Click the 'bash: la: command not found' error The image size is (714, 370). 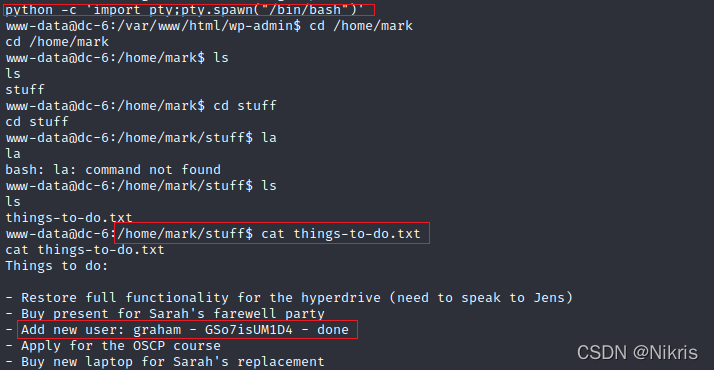[113, 170]
